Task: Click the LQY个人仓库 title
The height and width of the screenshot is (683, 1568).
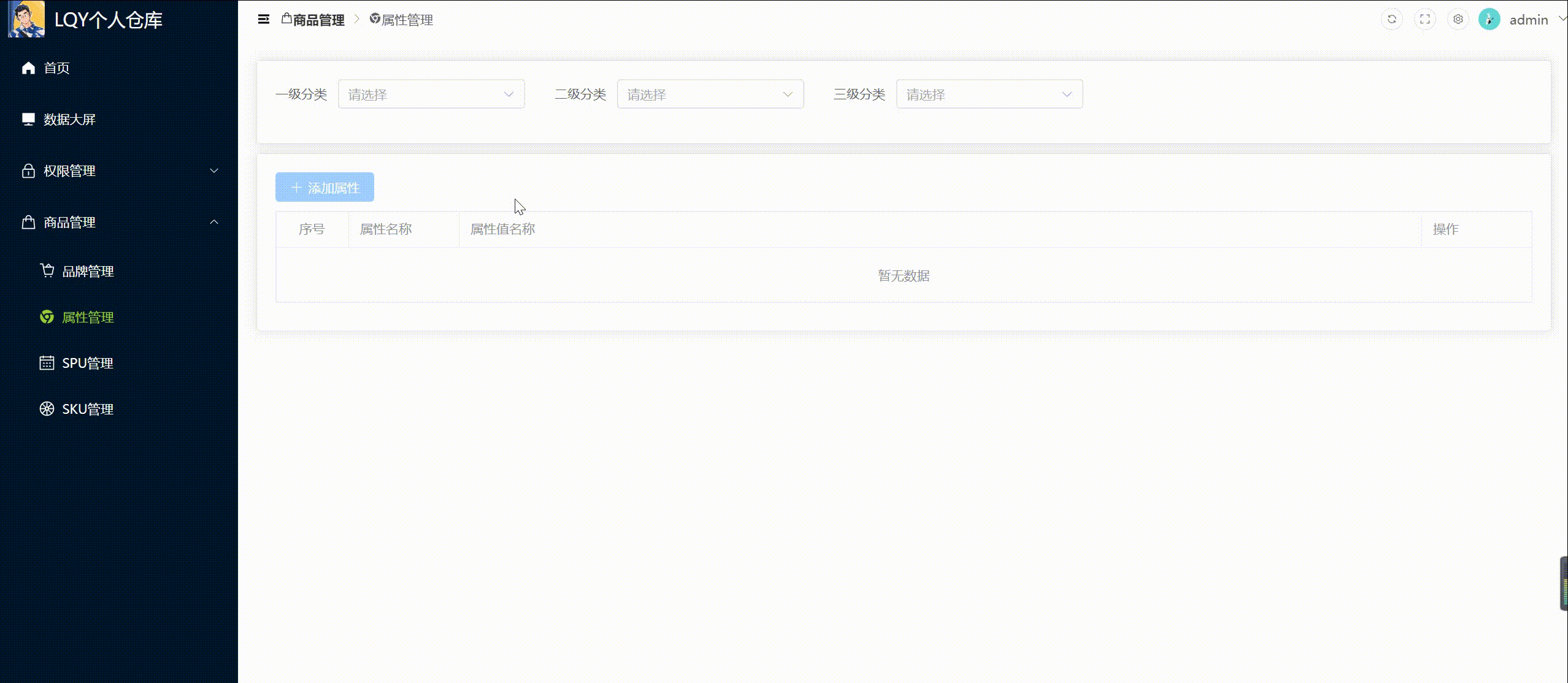Action: tap(109, 20)
